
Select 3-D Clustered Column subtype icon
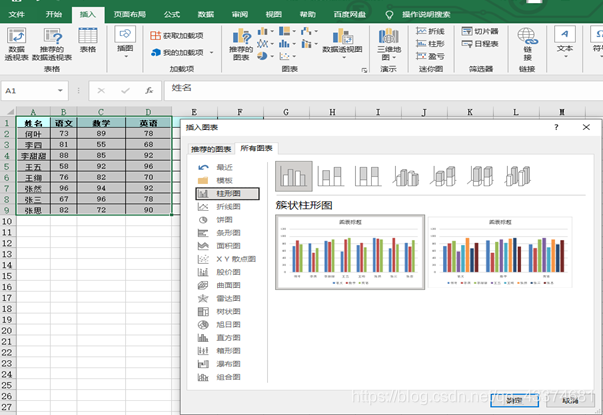pos(406,176)
